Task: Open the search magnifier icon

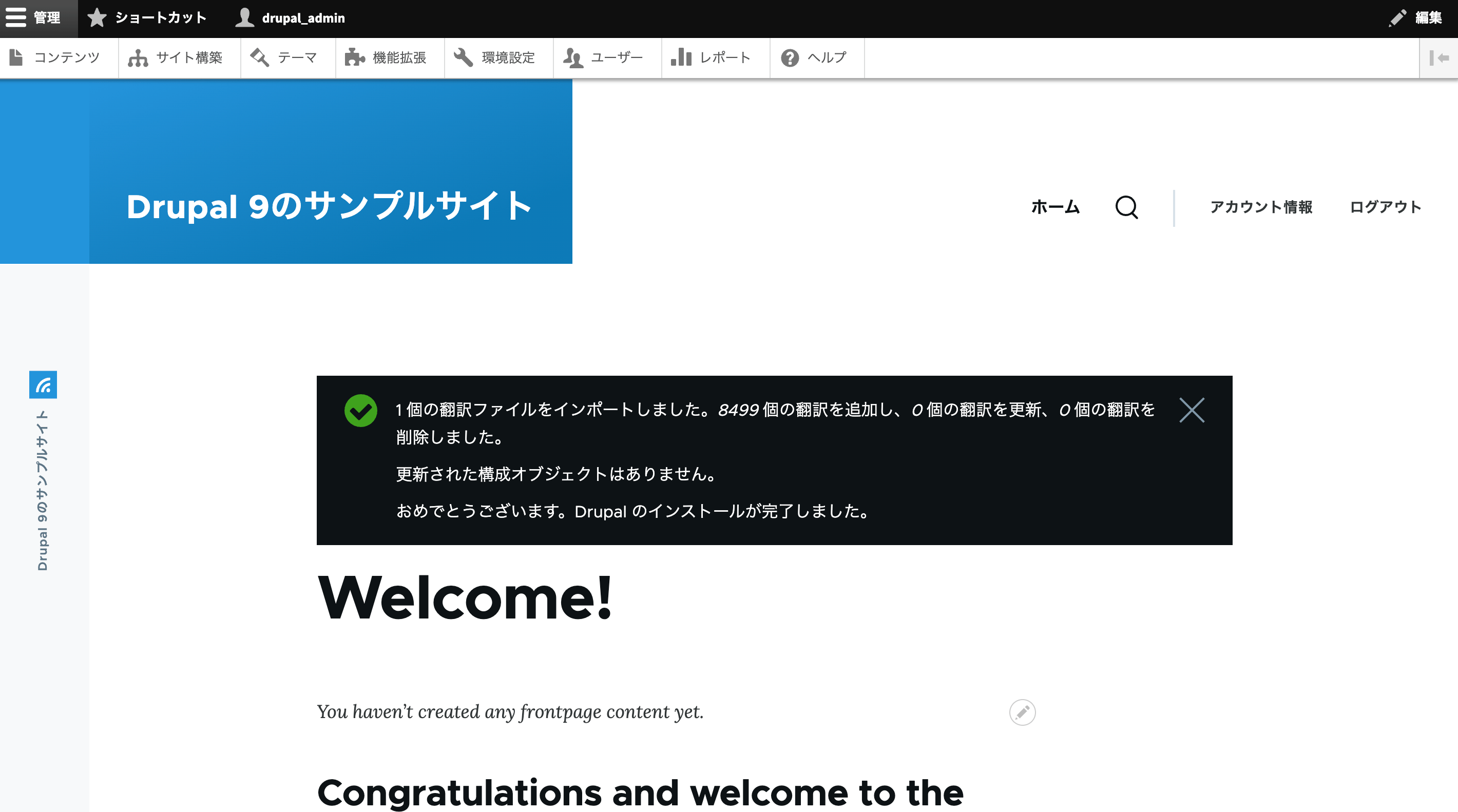Action: tap(1127, 207)
